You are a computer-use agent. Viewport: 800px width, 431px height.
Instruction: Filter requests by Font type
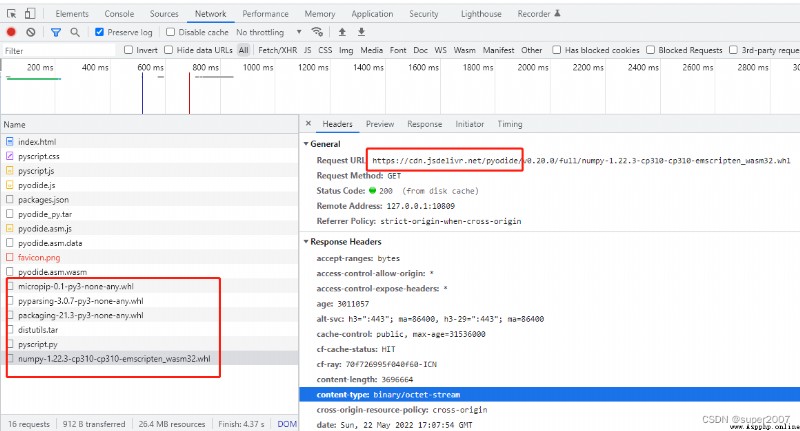(x=398, y=50)
